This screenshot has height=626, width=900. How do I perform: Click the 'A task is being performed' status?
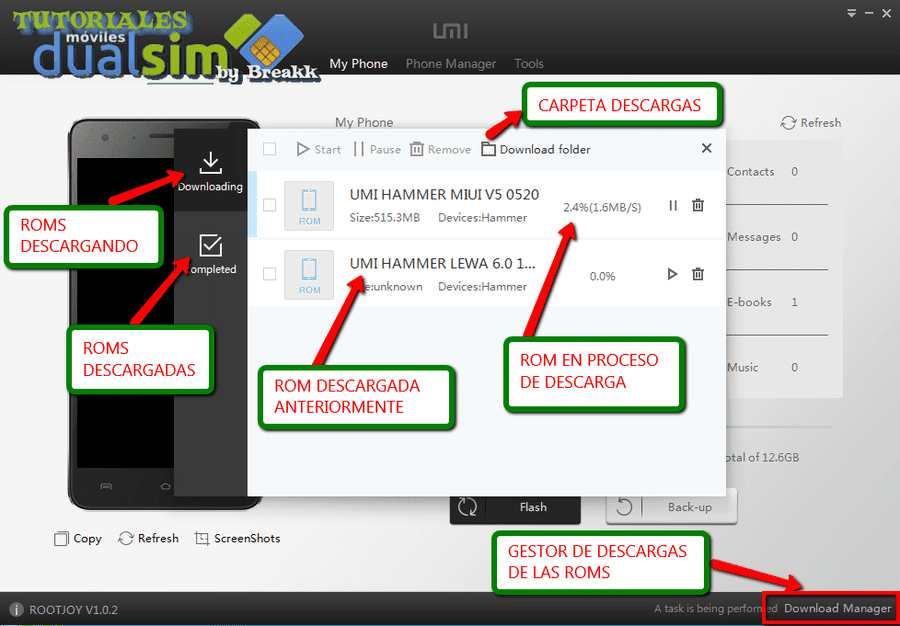point(715,609)
